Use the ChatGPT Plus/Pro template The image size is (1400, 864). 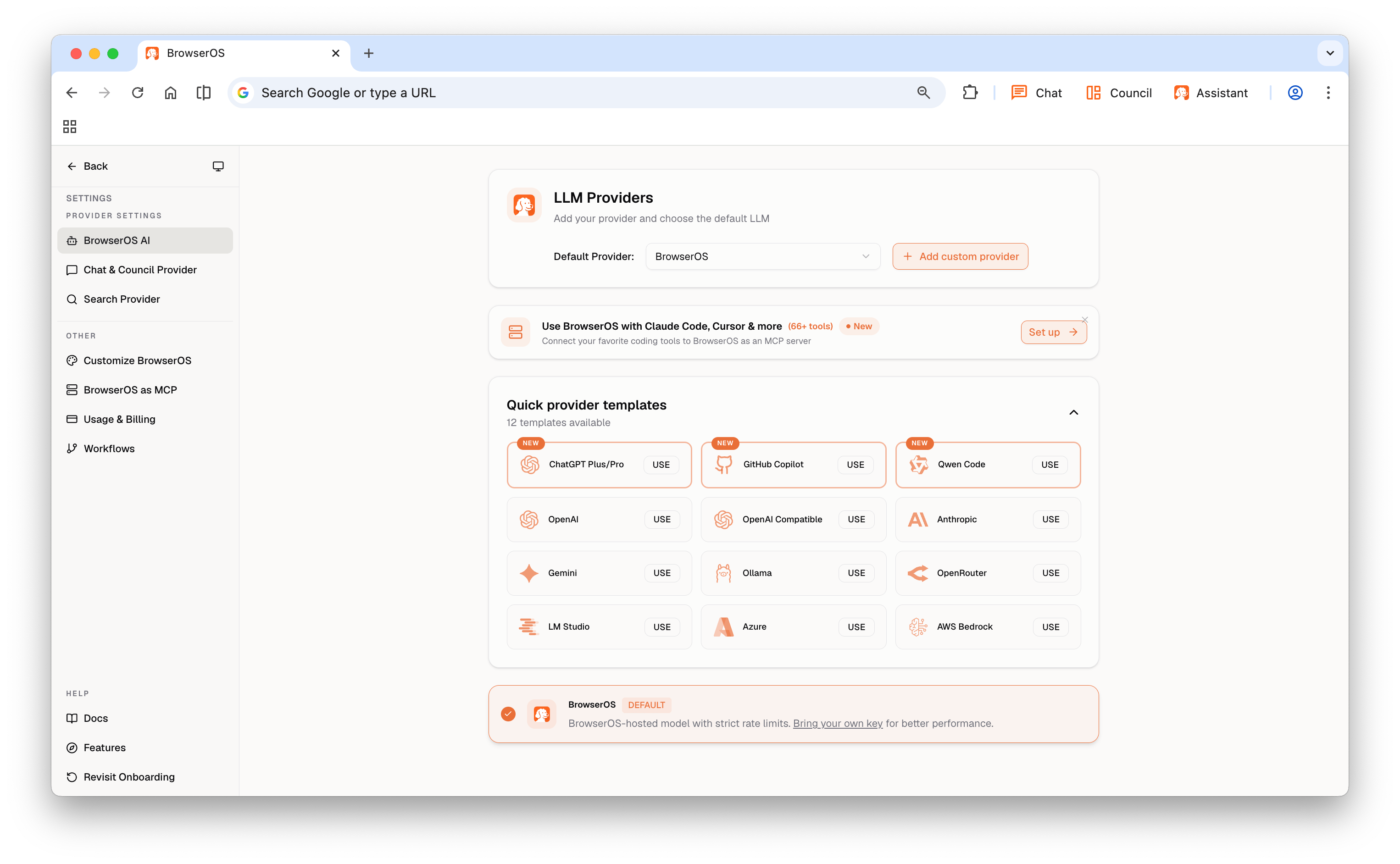click(x=661, y=465)
